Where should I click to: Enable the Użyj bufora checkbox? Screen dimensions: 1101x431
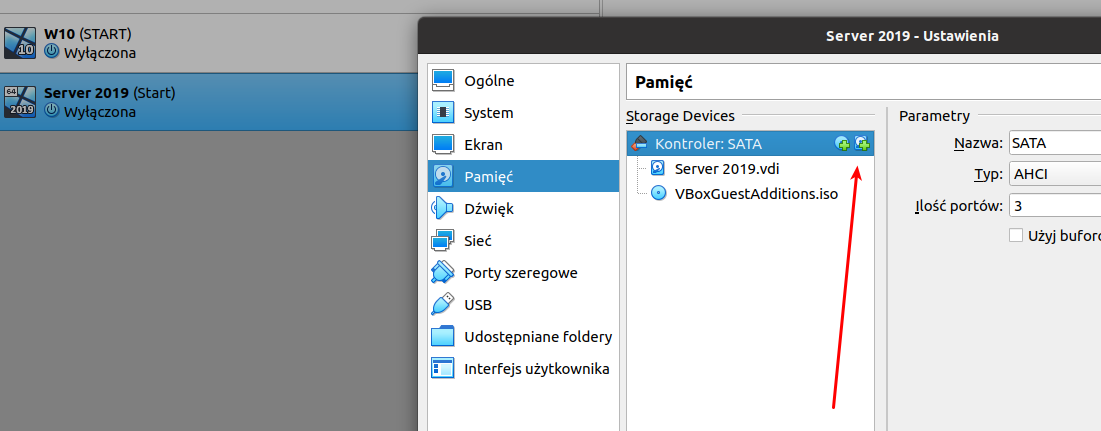(1015, 235)
